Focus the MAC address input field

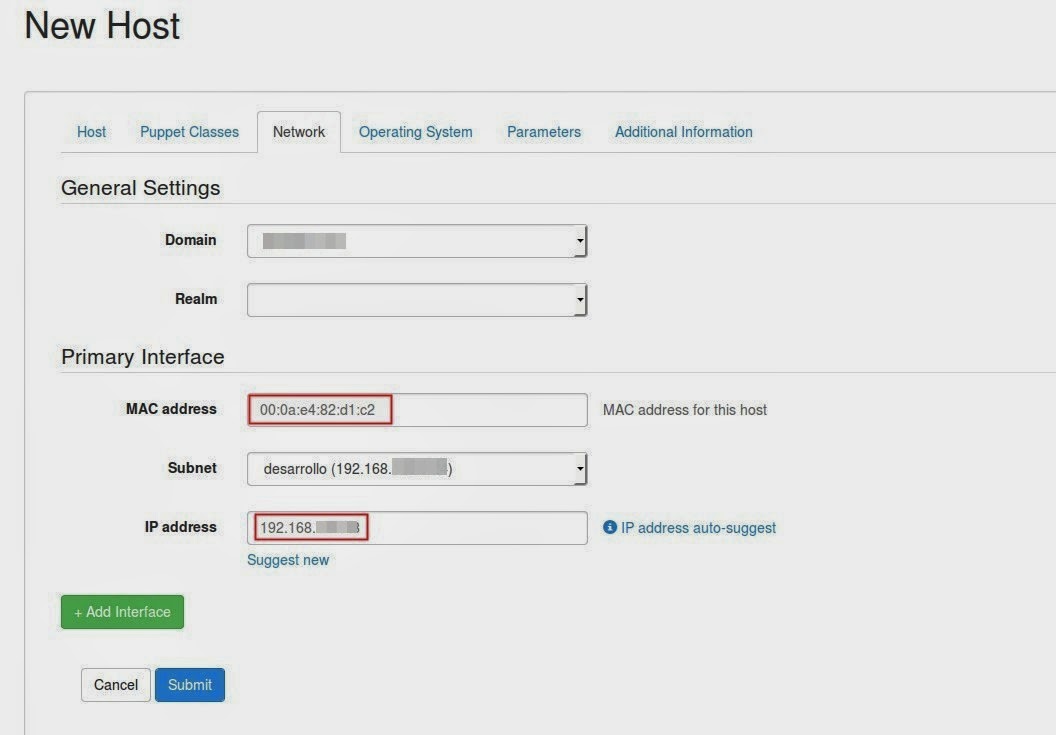coord(480,410)
